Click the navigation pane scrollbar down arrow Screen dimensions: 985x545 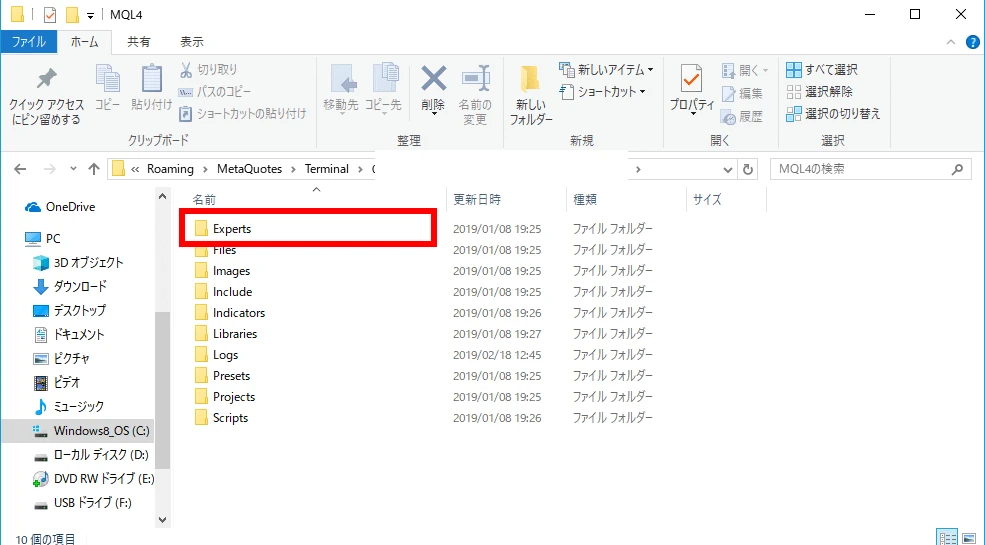point(163,520)
